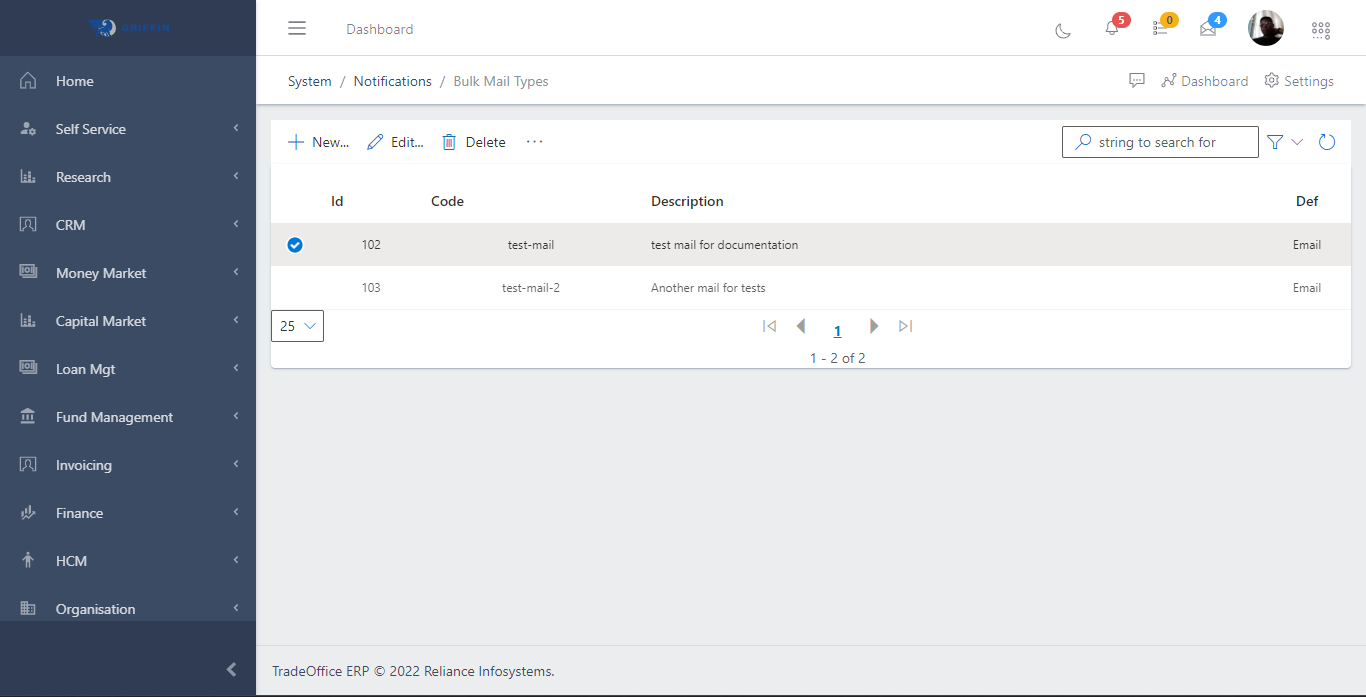This screenshot has width=1366, height=697.
Task: Open the page size dropdown showing 25
Action: tap(297, 326)
